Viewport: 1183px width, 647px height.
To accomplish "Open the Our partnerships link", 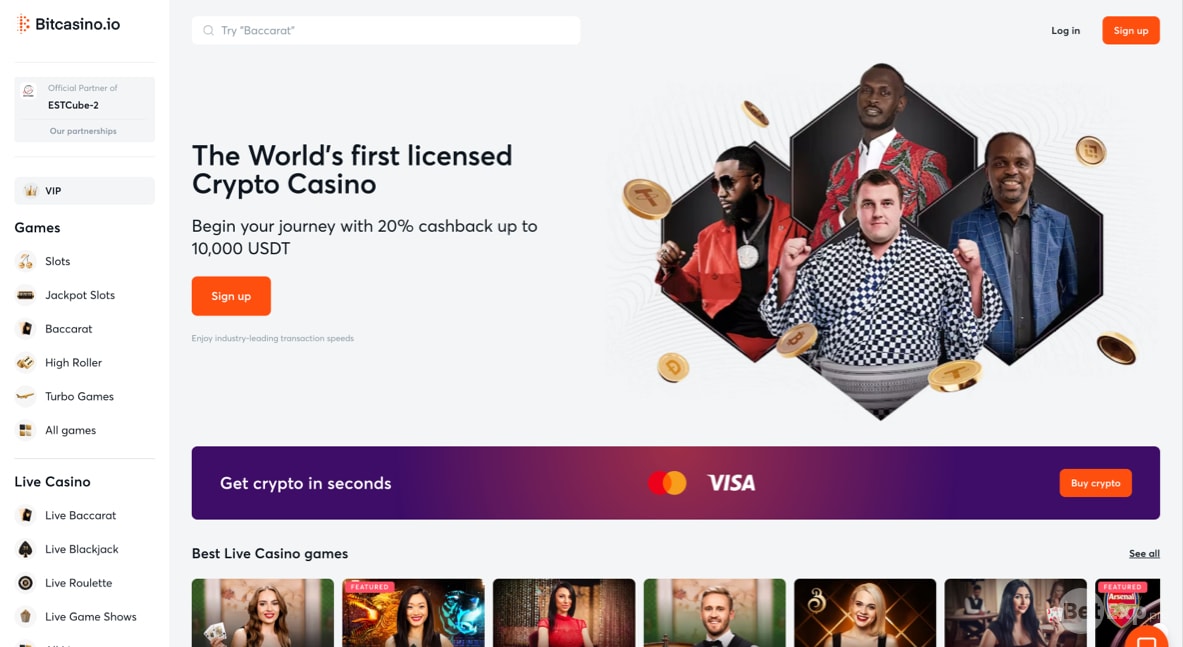I will point(83,130).
